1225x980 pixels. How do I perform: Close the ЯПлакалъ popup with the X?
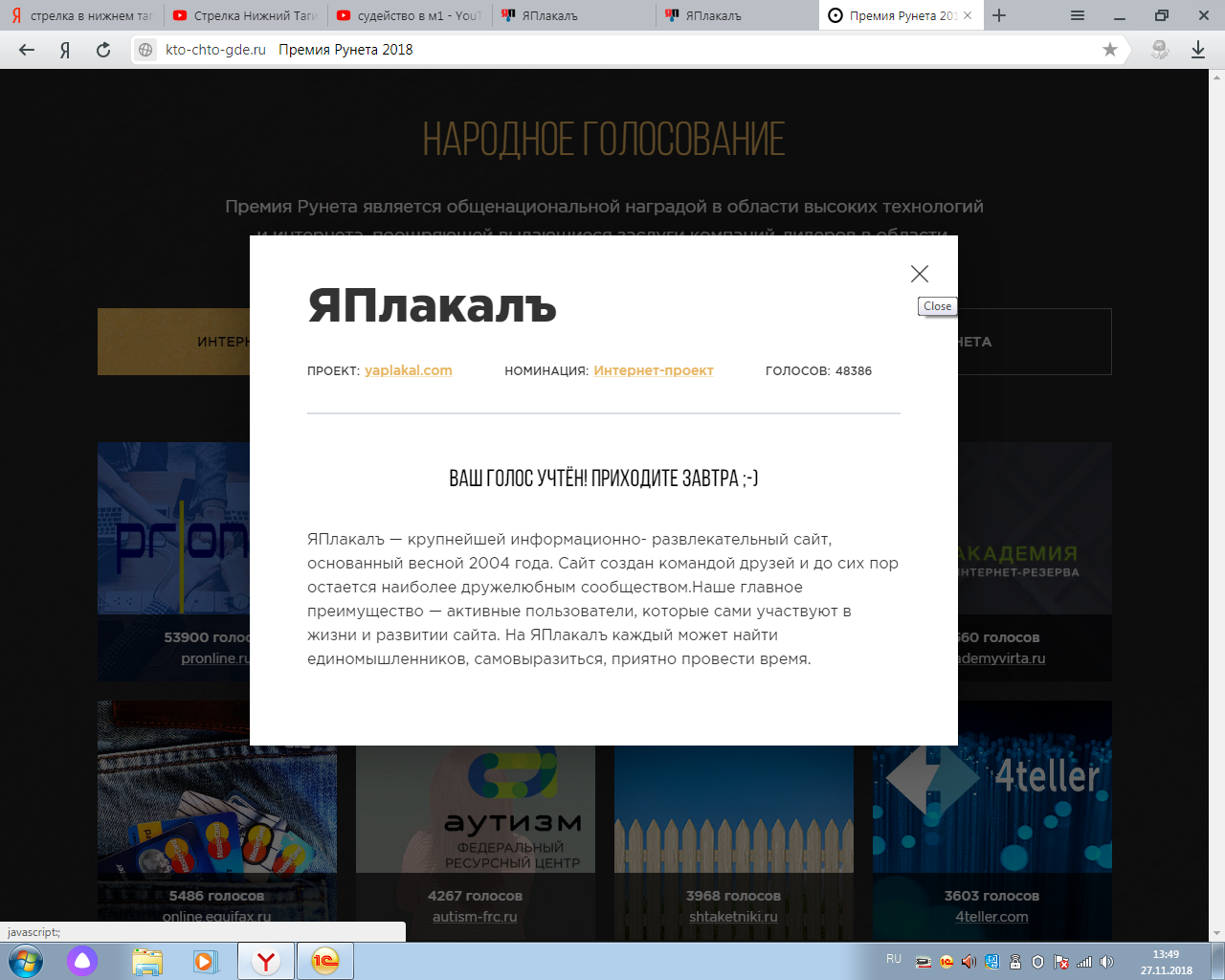pos(920,274)
